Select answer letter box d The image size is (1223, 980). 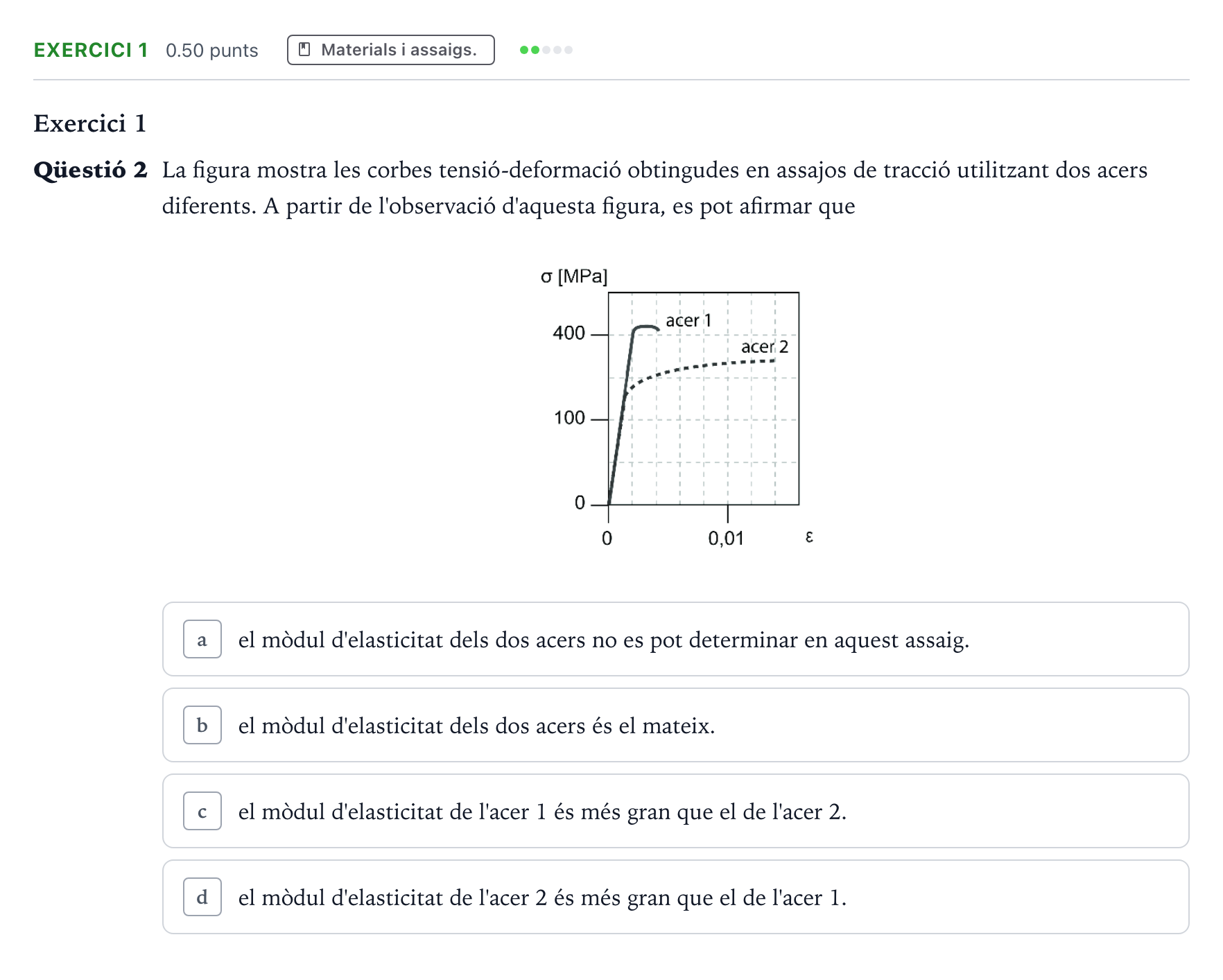click(x=202, y=897)
